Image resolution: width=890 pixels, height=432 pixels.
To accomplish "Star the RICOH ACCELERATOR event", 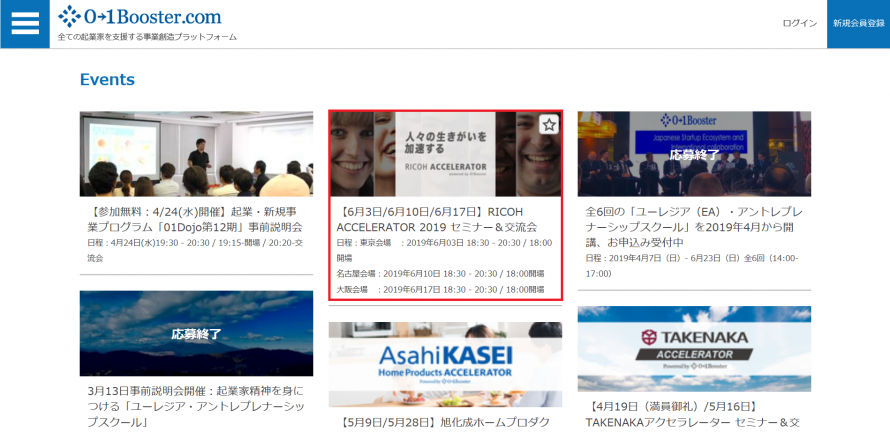I will [549, 125].
